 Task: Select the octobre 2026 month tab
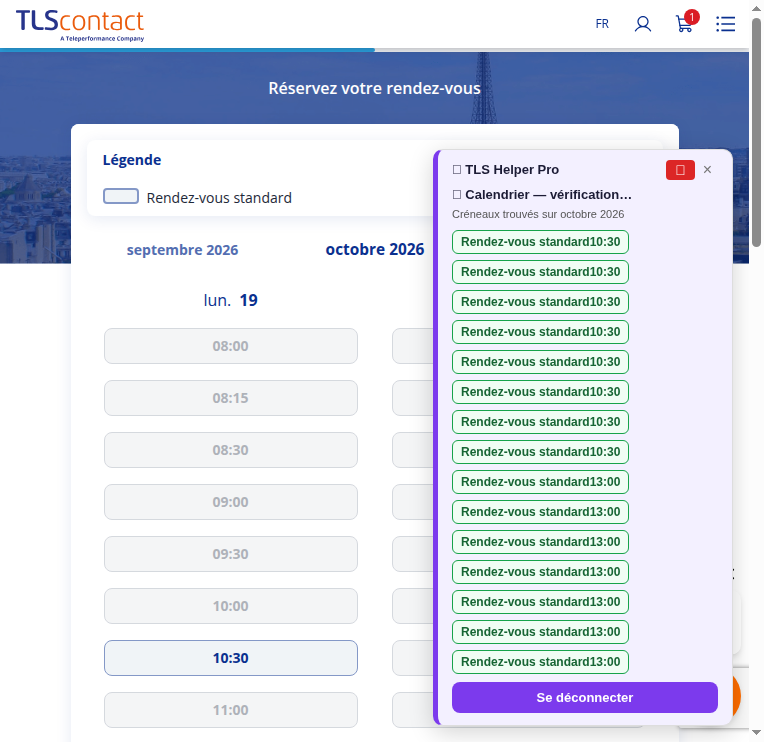(375, 249)
